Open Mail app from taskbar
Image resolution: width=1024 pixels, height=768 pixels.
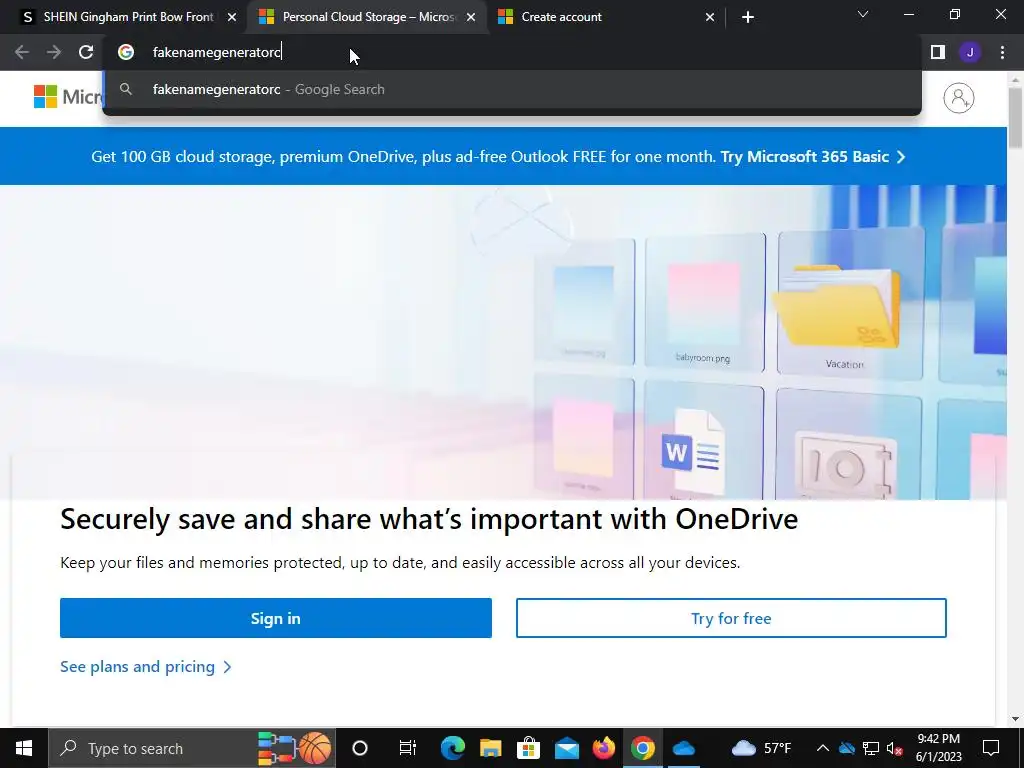click(566, 748)
